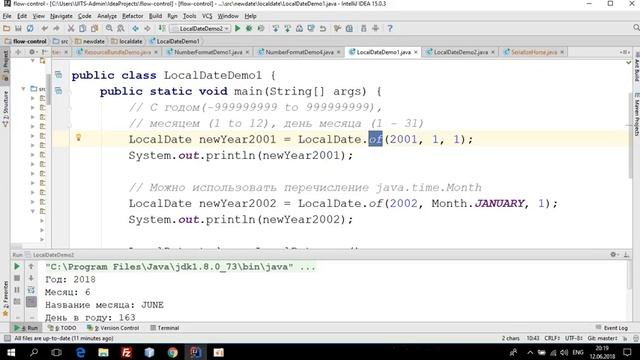Click the VCS Update Project icon
This screenshot has width=640, height=360.
coord(276,29)
